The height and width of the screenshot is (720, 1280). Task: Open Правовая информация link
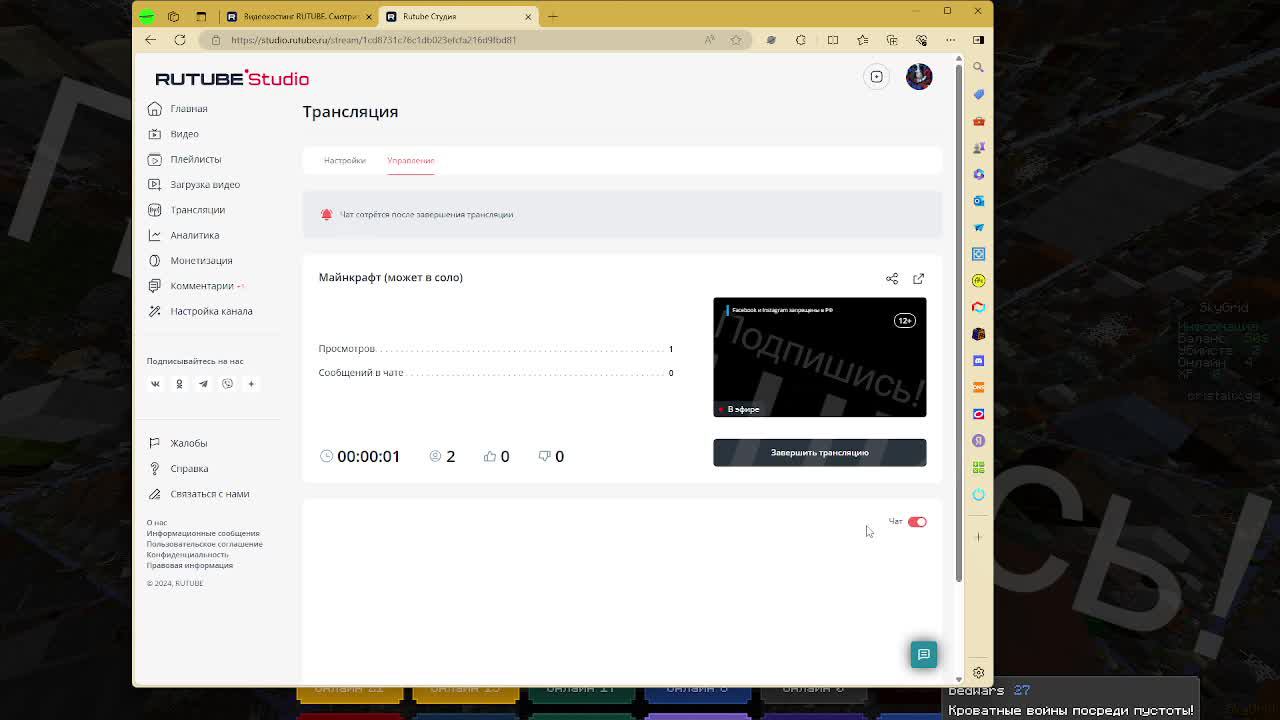tap(189, 565)
